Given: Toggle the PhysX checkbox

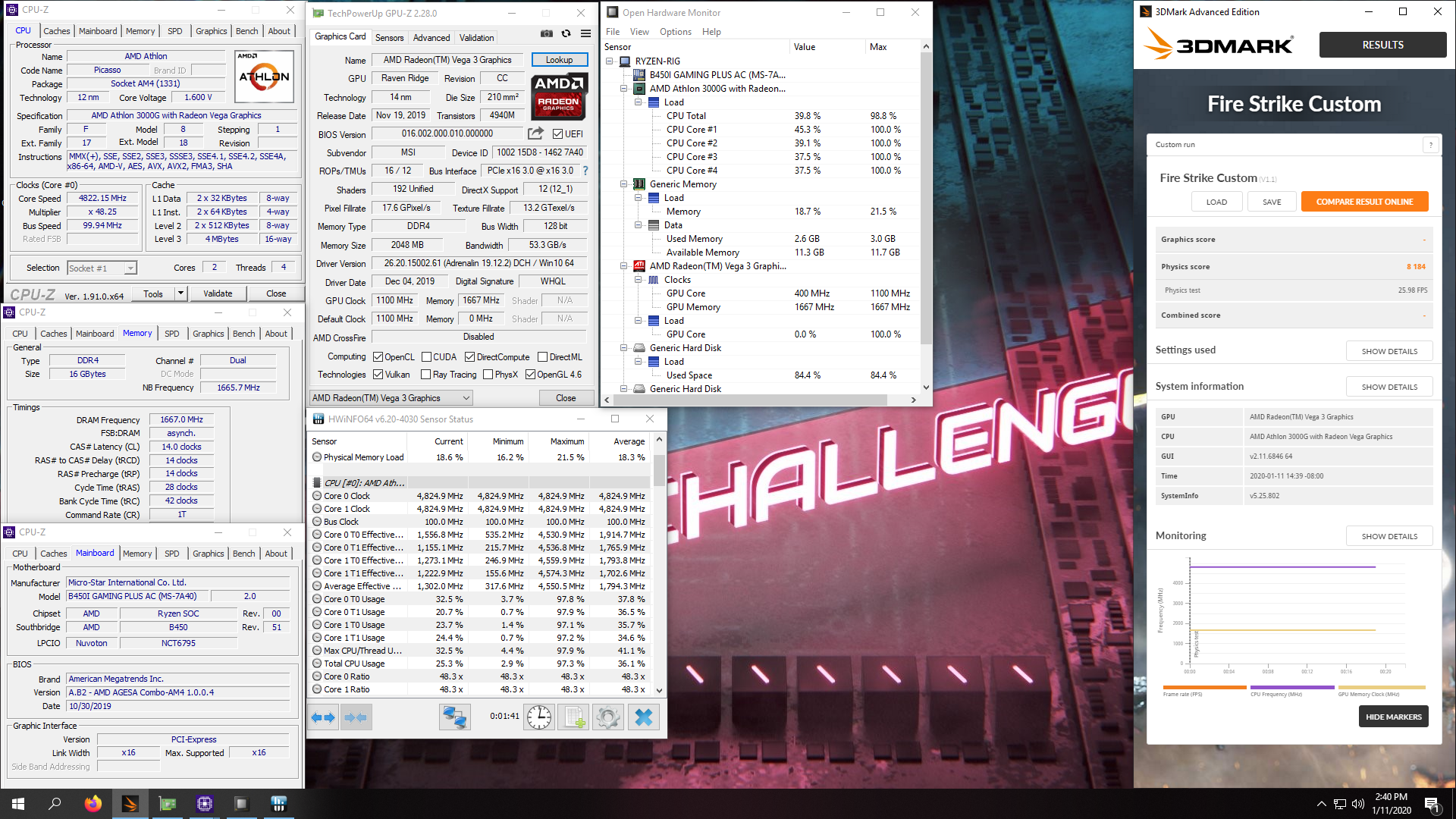Looking at the screenshot, I should pyautogui.click(x=488, y=375).
